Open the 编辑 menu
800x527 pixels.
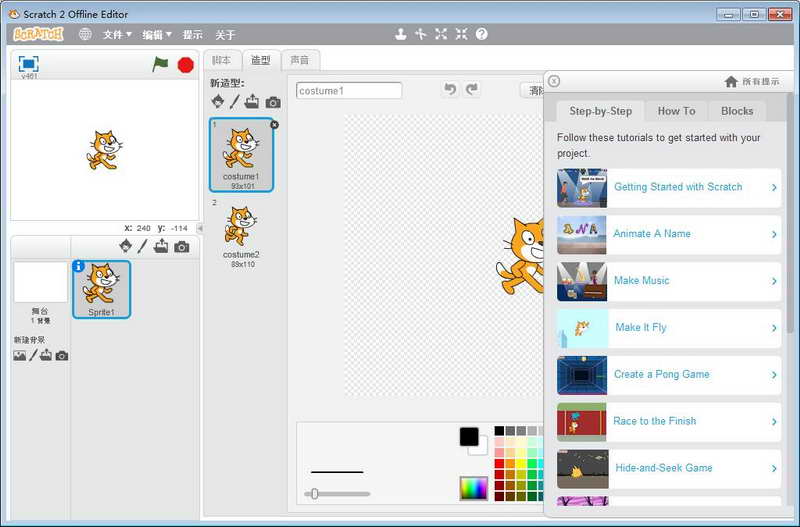[x=157, y=35]
